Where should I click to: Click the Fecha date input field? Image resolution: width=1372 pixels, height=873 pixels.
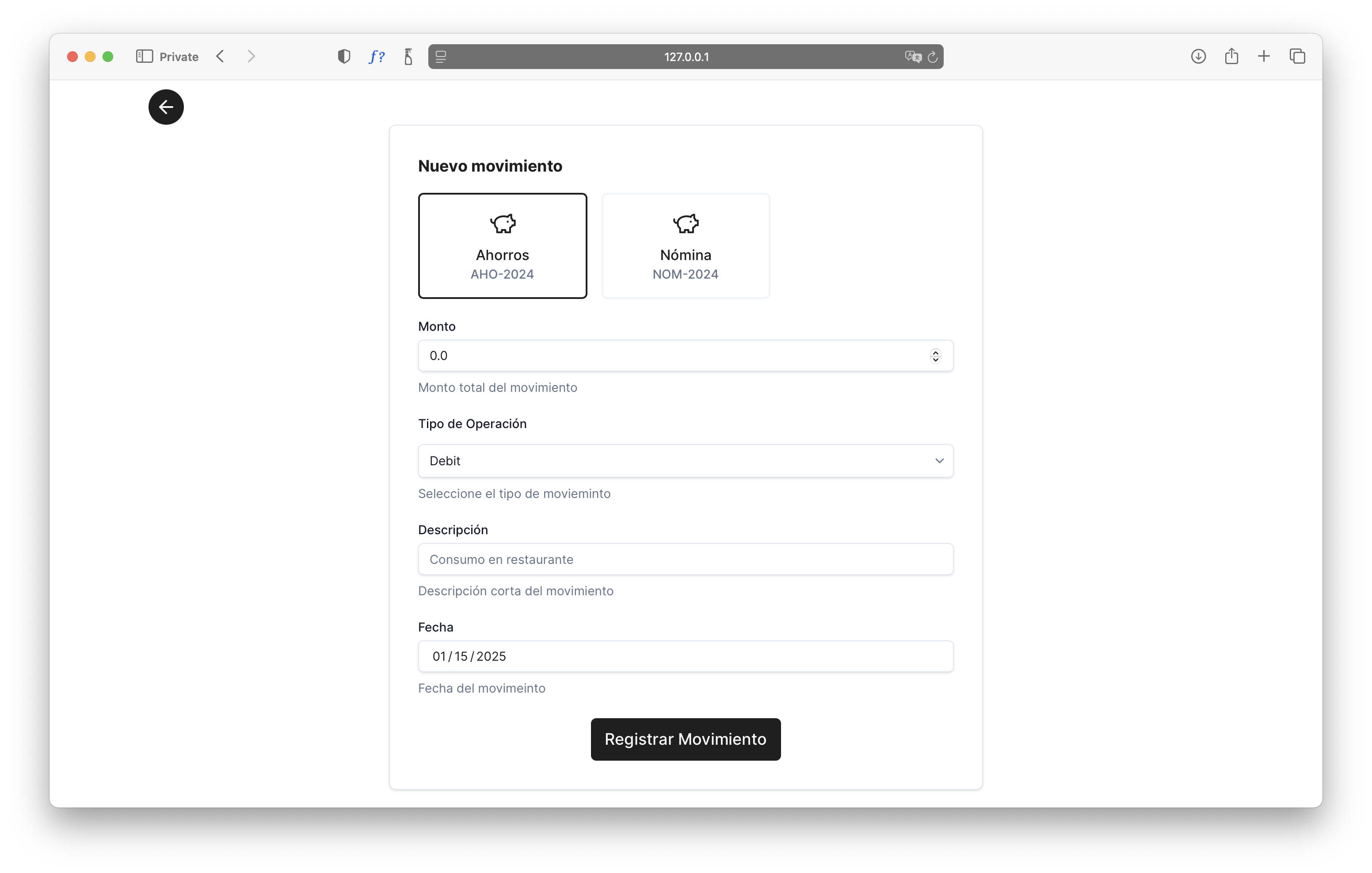[x=686, y=656]
